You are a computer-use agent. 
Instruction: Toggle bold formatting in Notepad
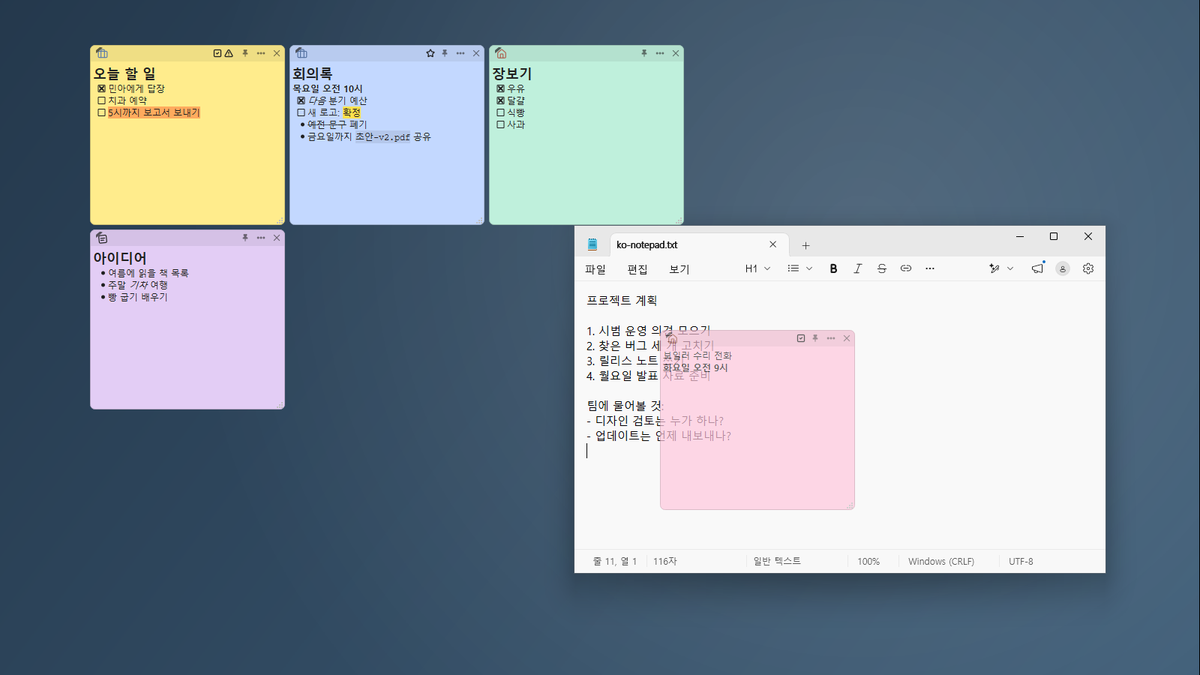coord(833,269)
